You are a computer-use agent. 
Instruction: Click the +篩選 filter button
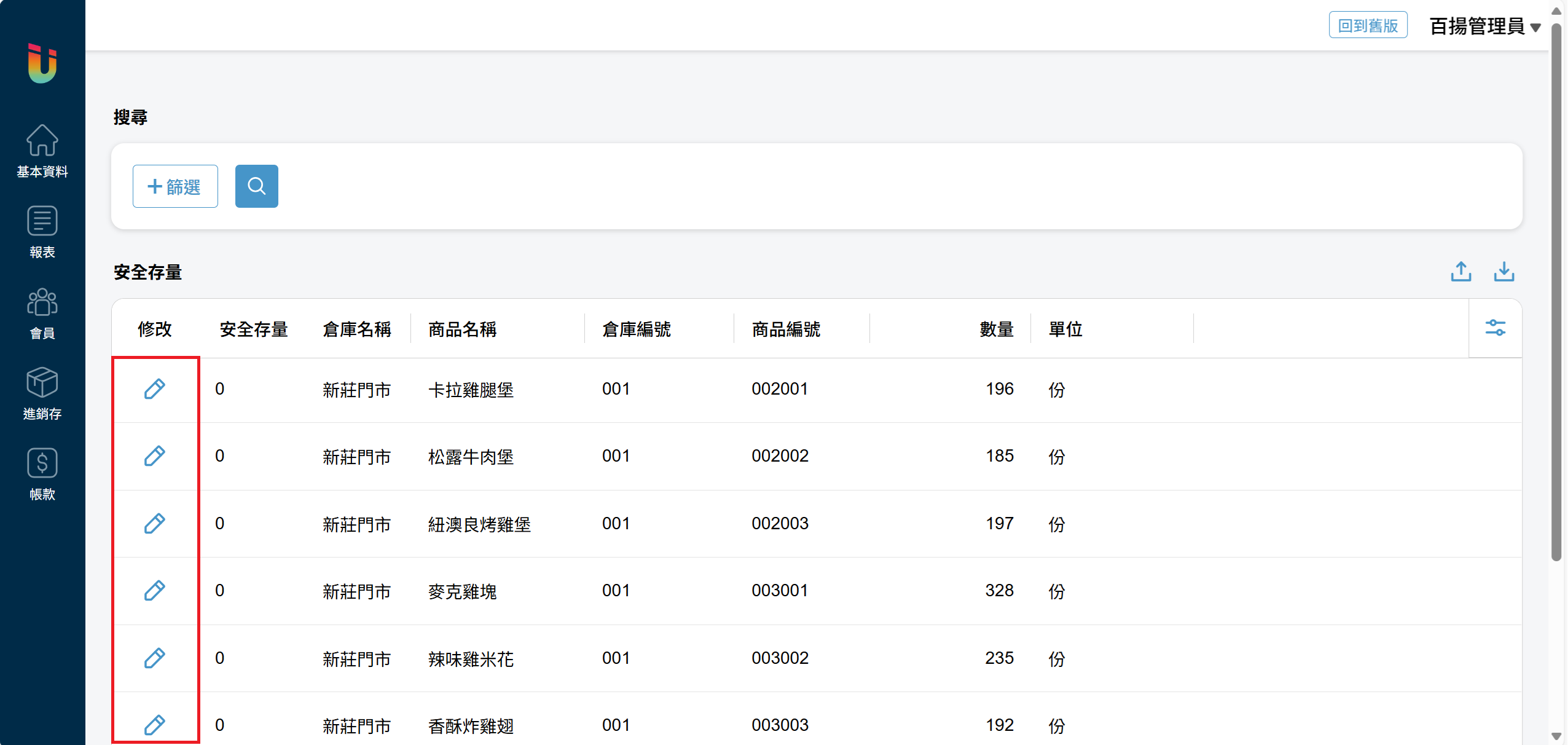coord(175,186)
